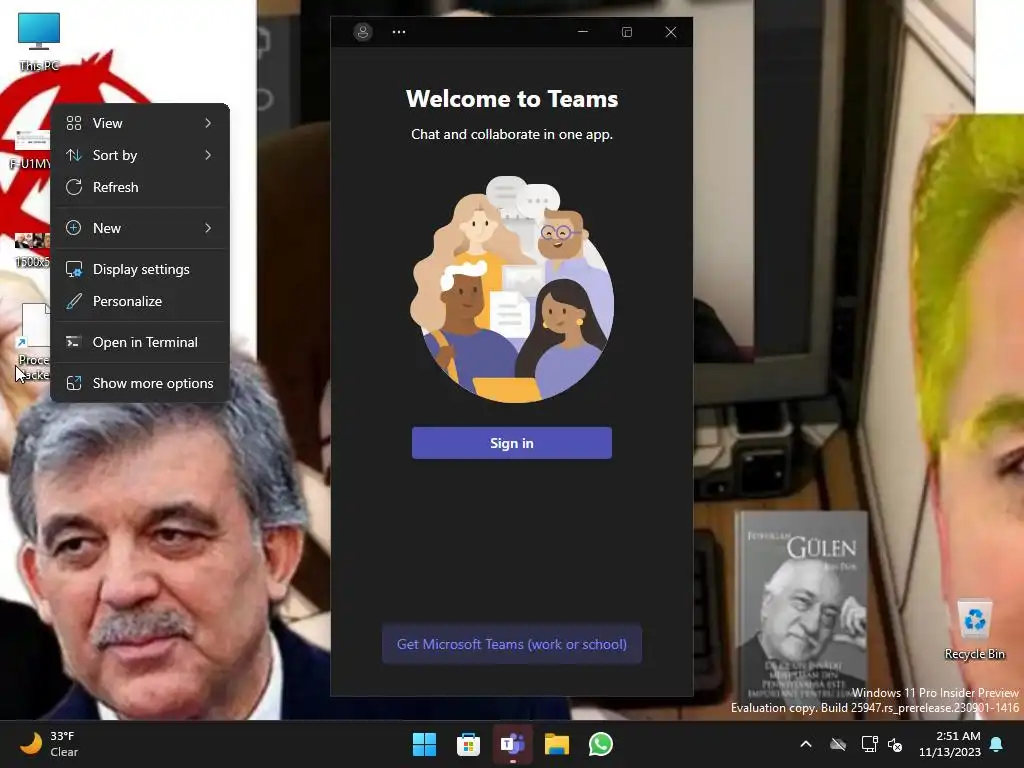This screenshot has height=768, width=1024.
Task: Click the Display settings monitor icon
Action: (x=74, y=269)
